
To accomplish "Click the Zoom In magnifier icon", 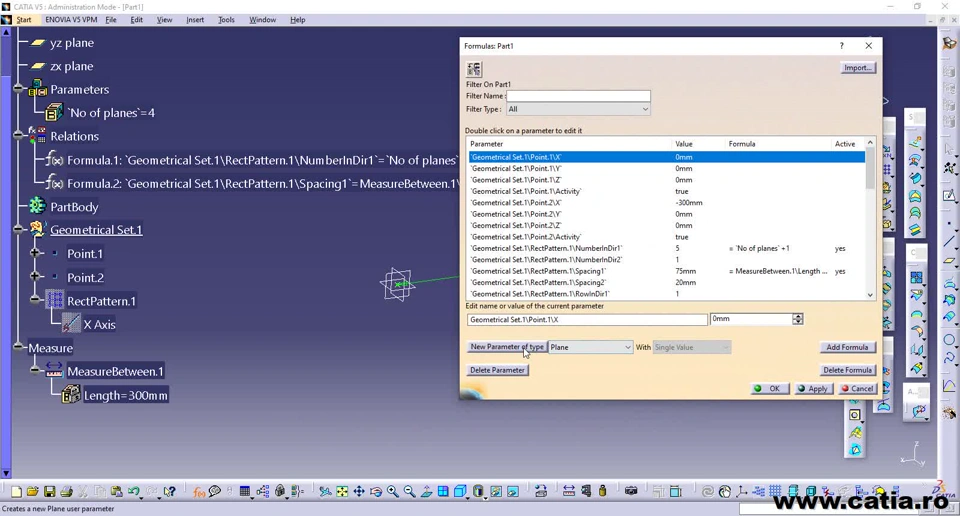I will (392, 492).
